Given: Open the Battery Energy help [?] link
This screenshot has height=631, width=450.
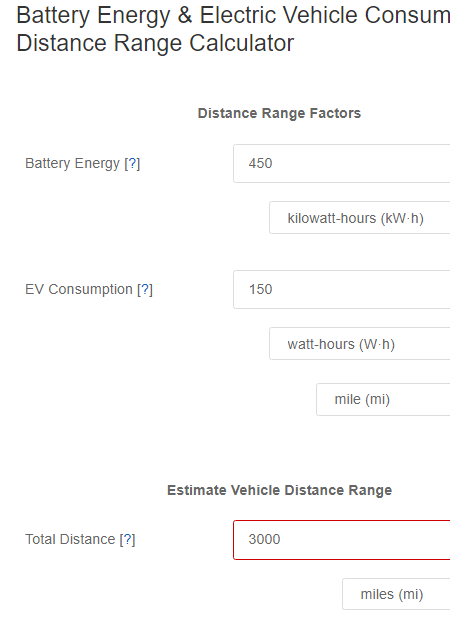Looking at the screenshot, I should [x=132, y=163].
